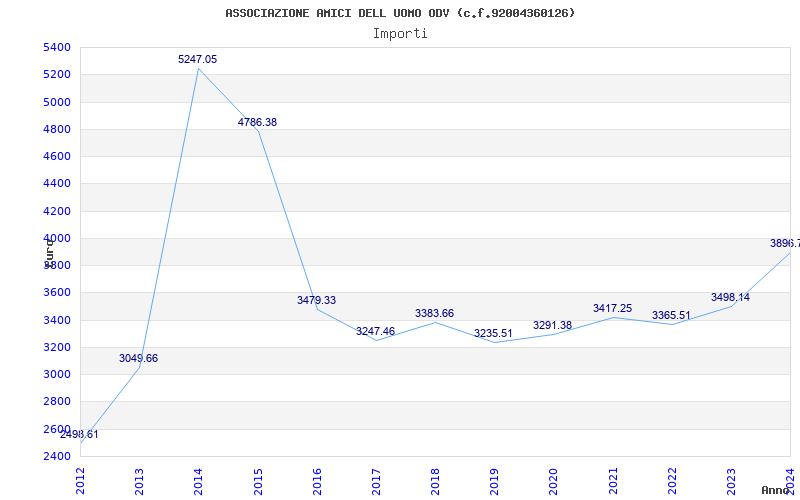The image size is (800, 500).
Task: Click the Importi subtitle
Action: click(x=400, y=34)
